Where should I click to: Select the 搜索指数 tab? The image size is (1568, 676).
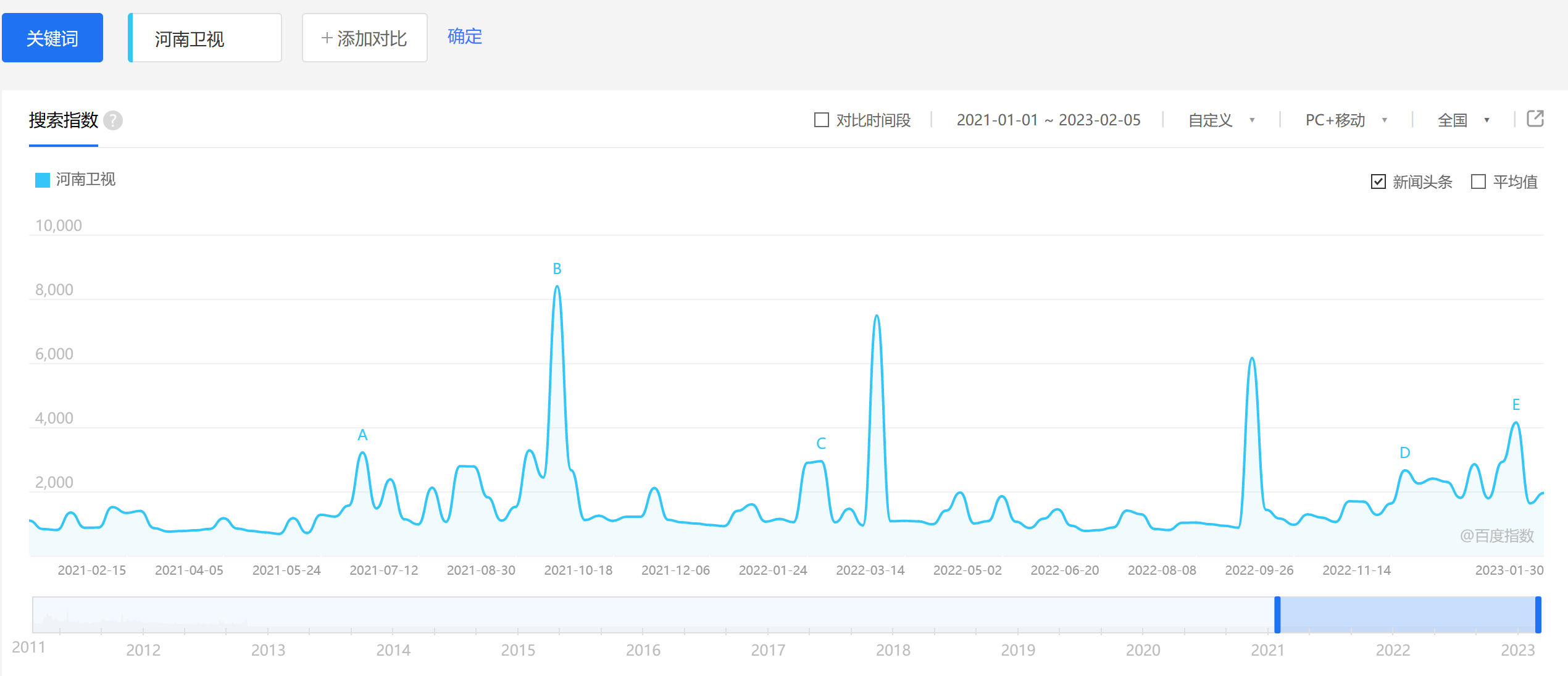tap(64, 120)
